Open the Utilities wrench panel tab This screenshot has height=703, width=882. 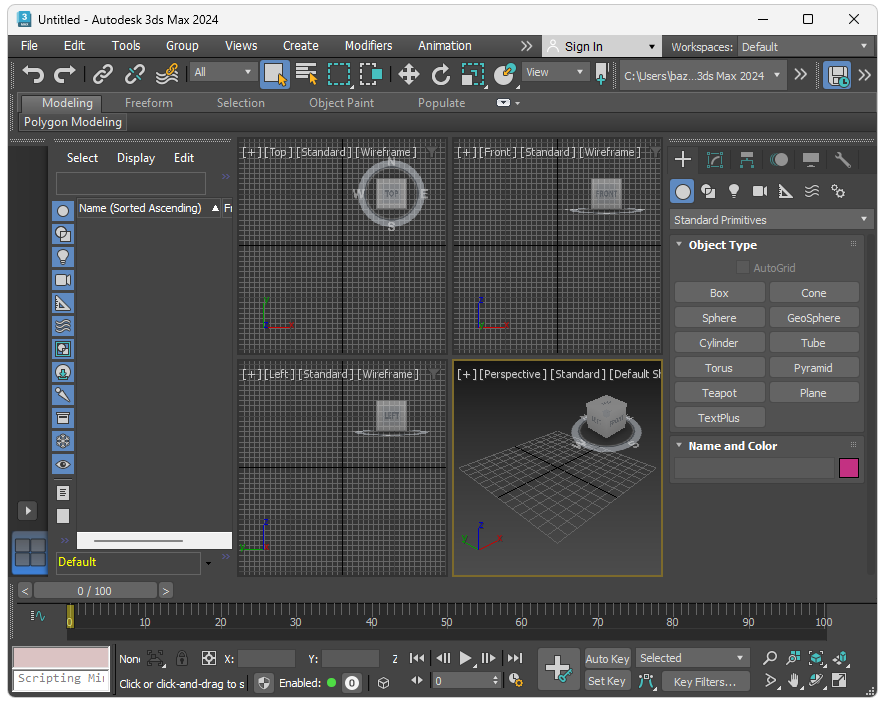coord(843,160)
